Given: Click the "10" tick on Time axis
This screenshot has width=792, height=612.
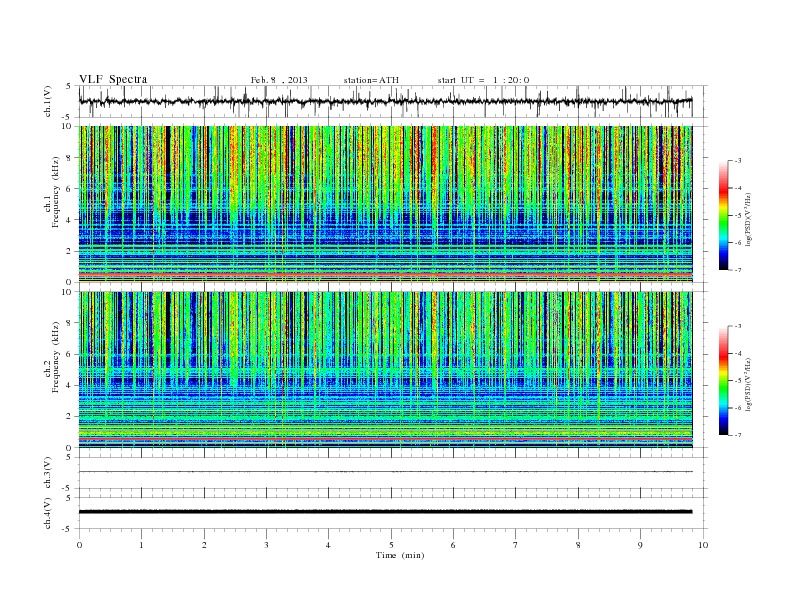Looking at the screenshot, I should (x=703, y=545).
